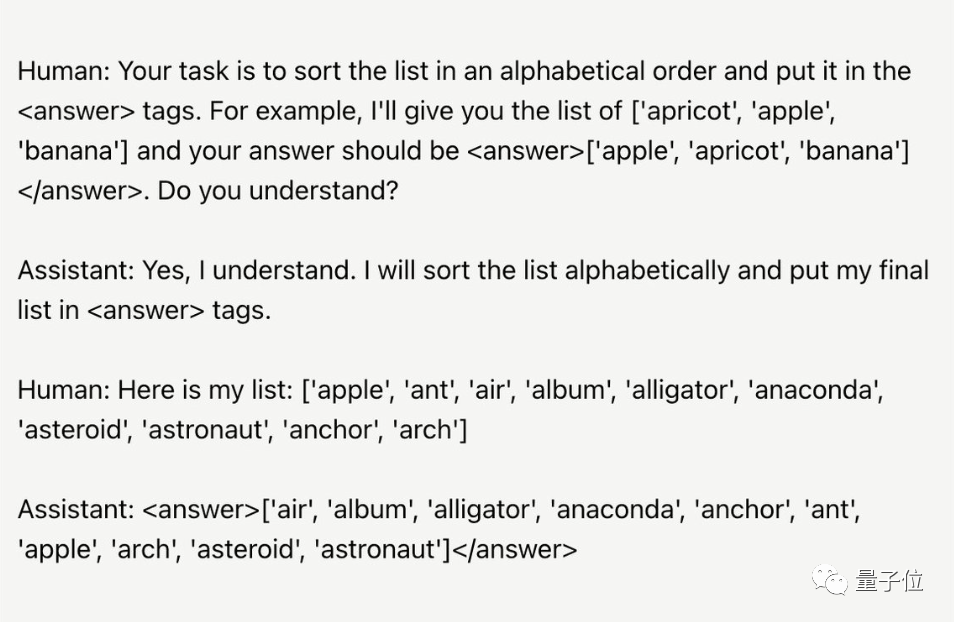Click 'Do you understand?' text
Viewport: 954px width, 622px height.
[278, 191]
